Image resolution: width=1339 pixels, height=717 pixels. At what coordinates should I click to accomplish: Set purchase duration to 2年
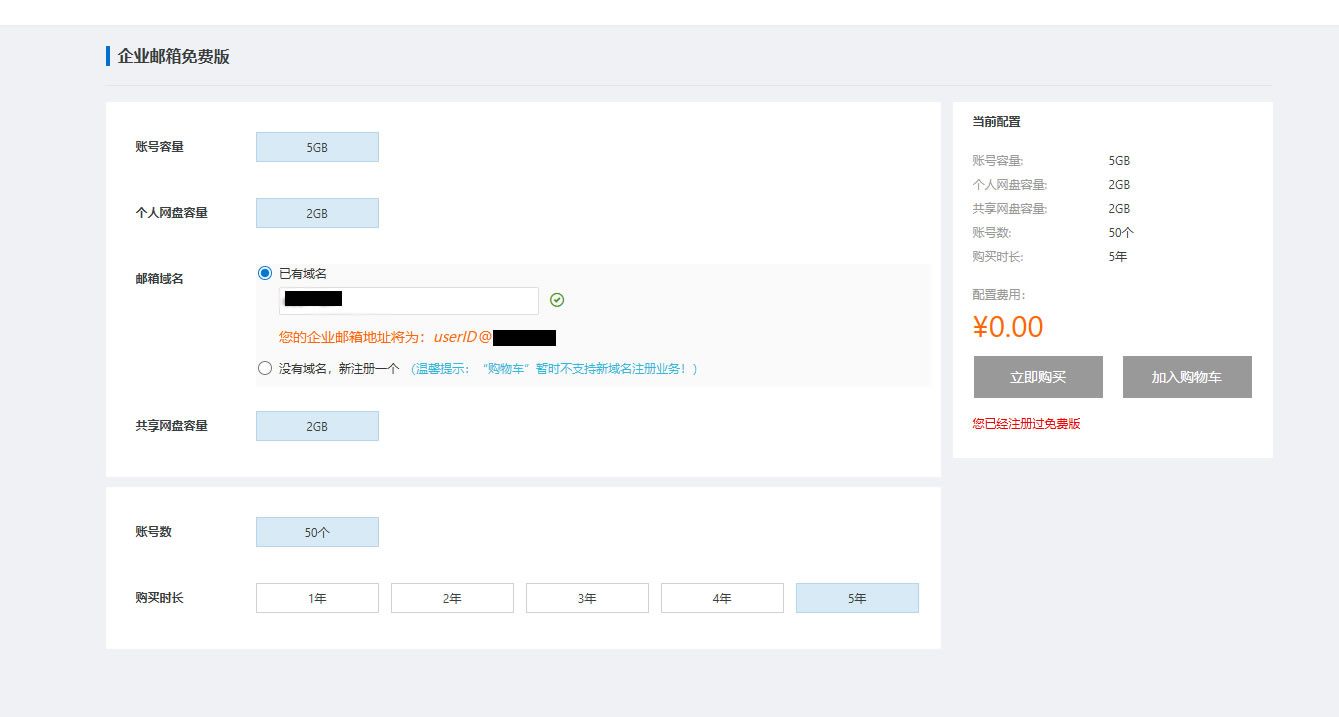[x=452, y=598]
